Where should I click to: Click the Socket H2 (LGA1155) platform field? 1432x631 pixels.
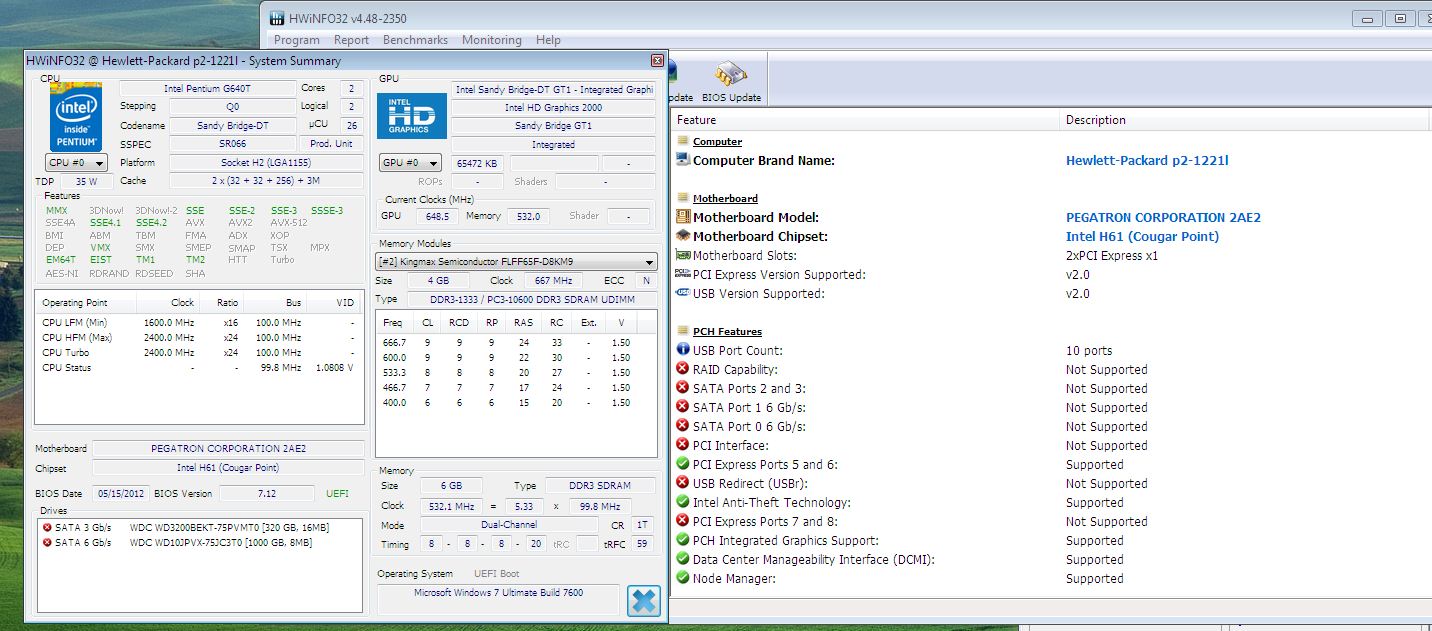[x=265, y=163]
